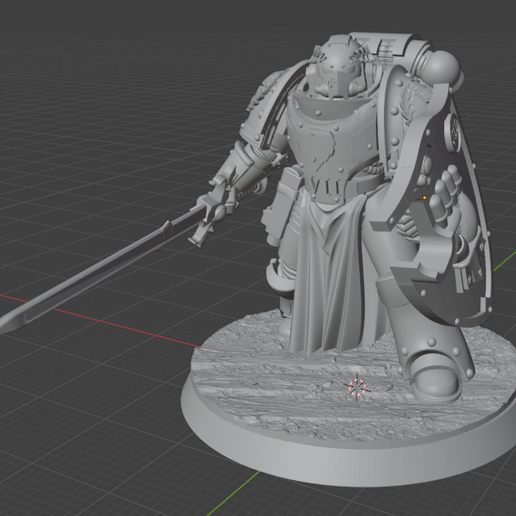
Task: Select the orange object origin dot
Action: coord(424,198)
